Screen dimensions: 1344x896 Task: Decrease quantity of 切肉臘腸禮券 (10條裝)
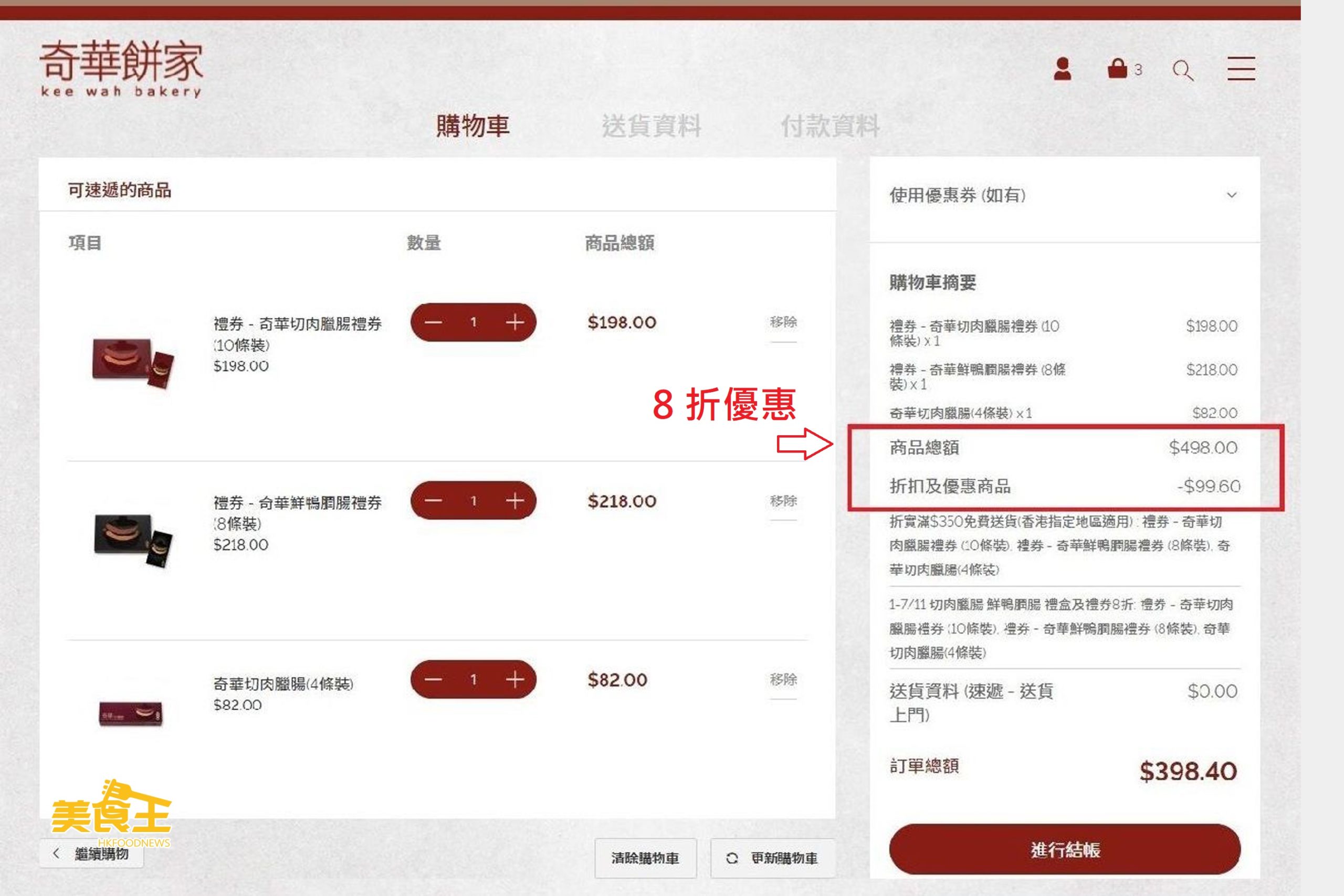pyautogui.click(x=433, y=322)
